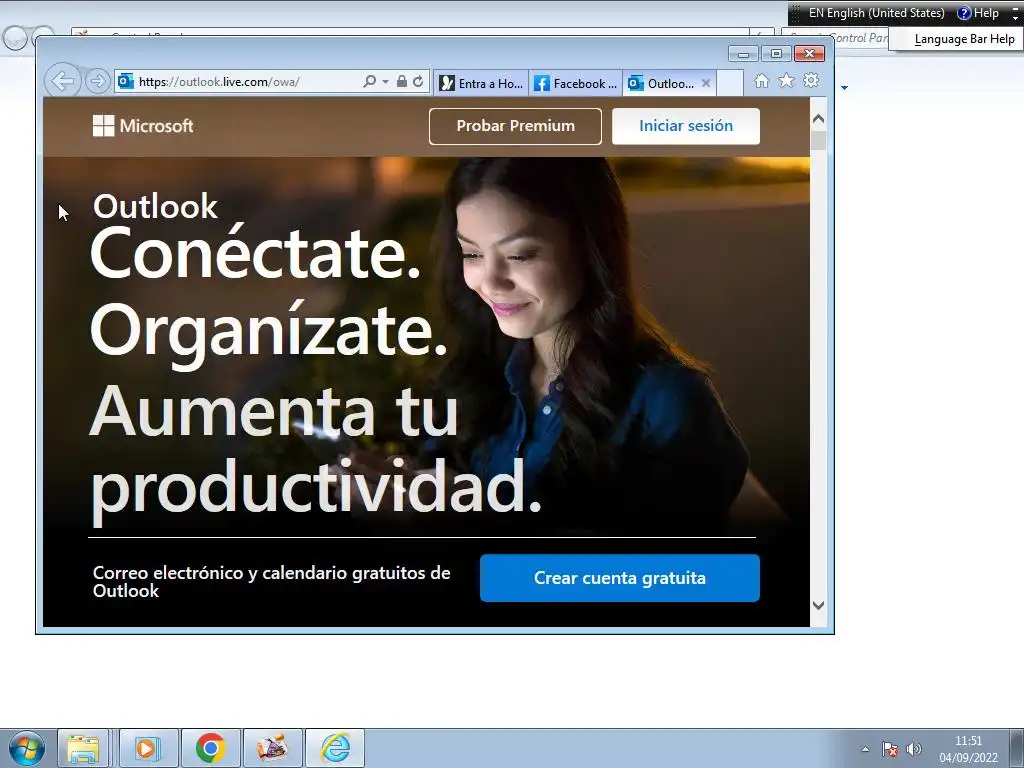1024x768 pixels.
Task: Open the language bar options arrow
Action: point(1016,18)
